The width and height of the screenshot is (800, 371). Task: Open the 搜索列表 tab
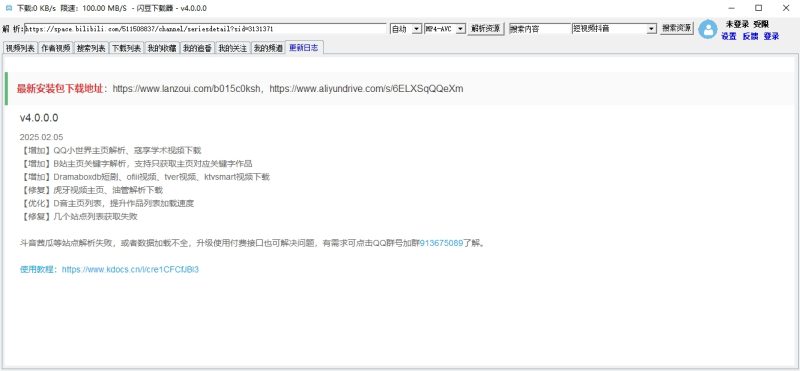[x=91, y=48]
